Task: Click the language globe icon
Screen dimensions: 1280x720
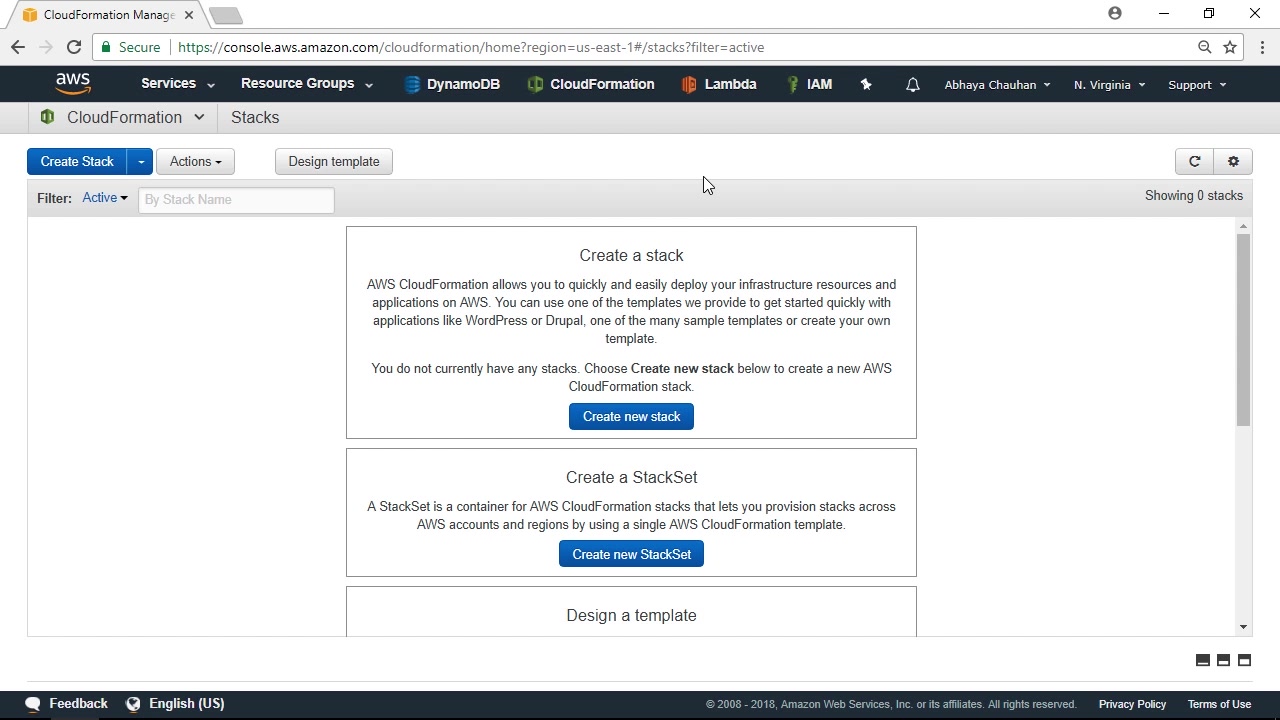Action: [133, 704]
